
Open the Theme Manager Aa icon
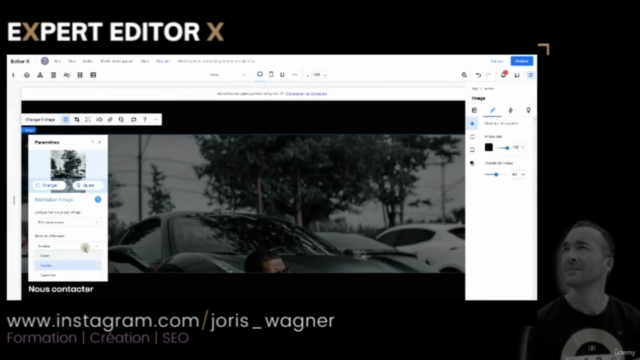click(67, 75)
